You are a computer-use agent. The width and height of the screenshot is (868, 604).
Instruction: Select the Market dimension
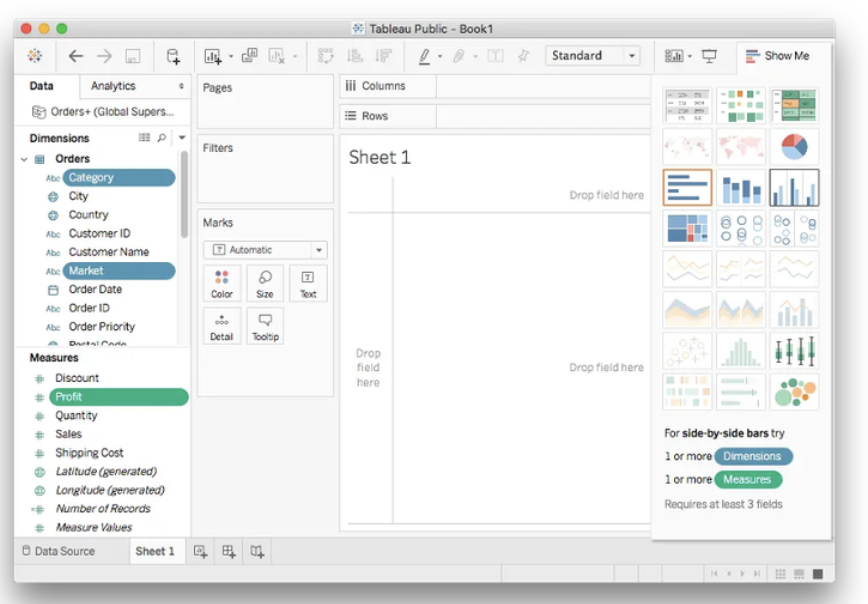click(119, 271)
